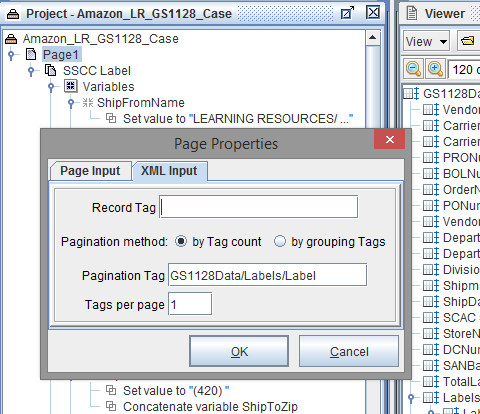The width and height of the screenshot is (480, 414).
Task: Click icon beside Set value (420)
Action: 111,390
